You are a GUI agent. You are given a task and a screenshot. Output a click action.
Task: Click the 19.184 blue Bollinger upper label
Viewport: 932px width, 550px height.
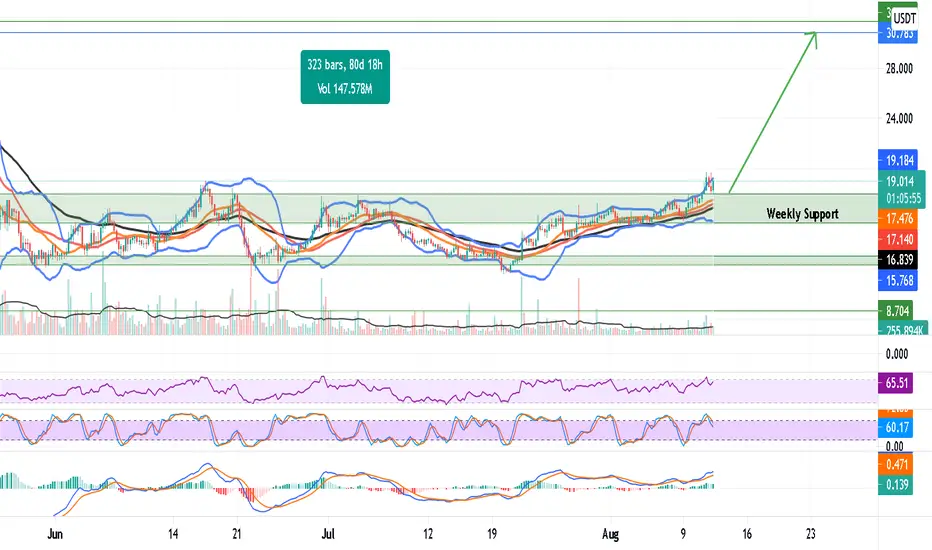click(x=898, y=161)
